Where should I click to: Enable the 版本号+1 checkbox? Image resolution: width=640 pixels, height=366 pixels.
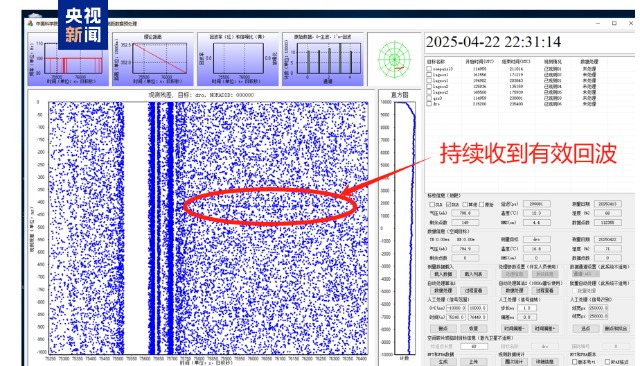click(x=575, y=362)
